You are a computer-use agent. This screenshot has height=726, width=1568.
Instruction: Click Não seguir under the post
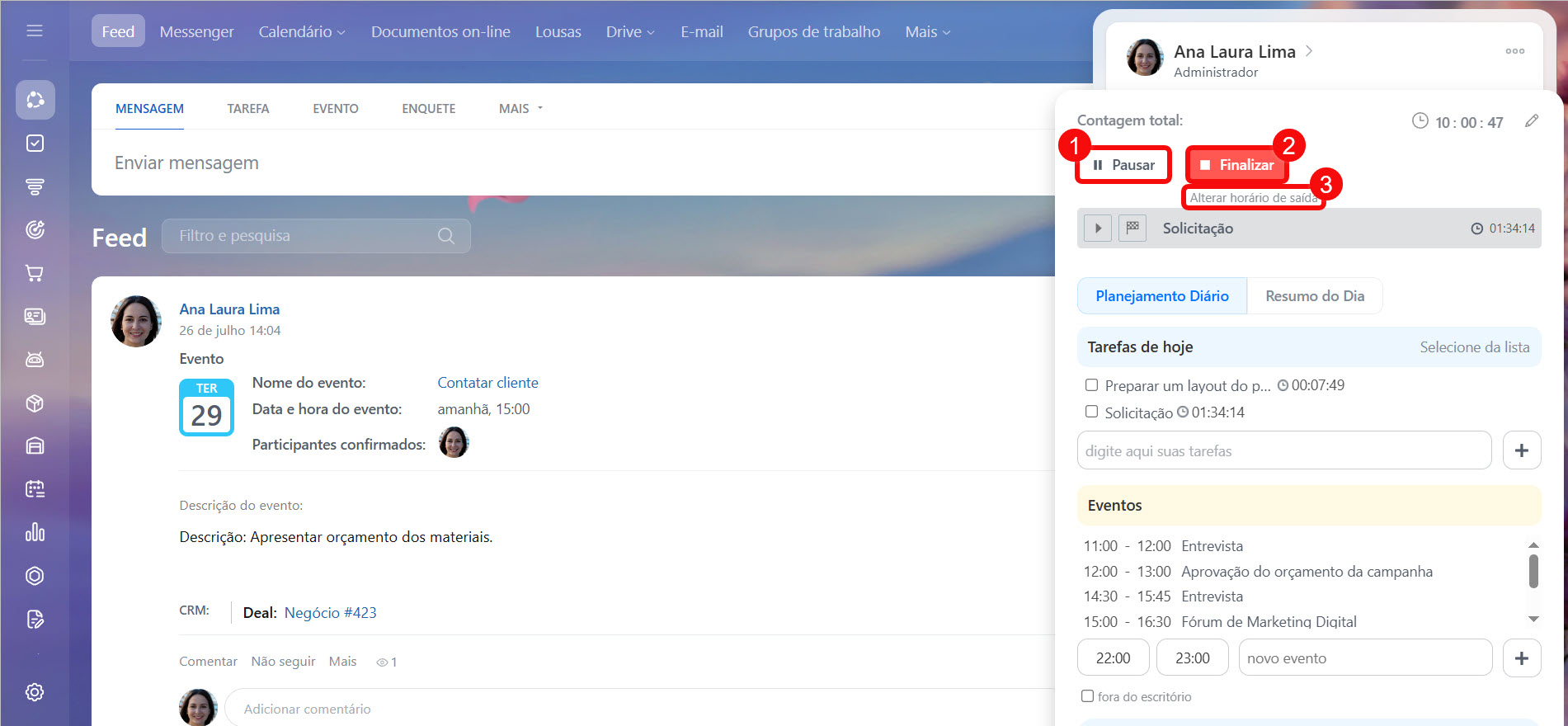coord(283,662)
